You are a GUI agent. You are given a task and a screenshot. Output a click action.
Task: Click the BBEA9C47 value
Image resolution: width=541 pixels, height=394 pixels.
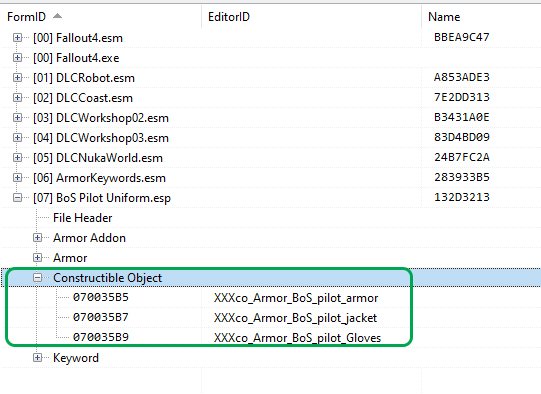point(462,37)
